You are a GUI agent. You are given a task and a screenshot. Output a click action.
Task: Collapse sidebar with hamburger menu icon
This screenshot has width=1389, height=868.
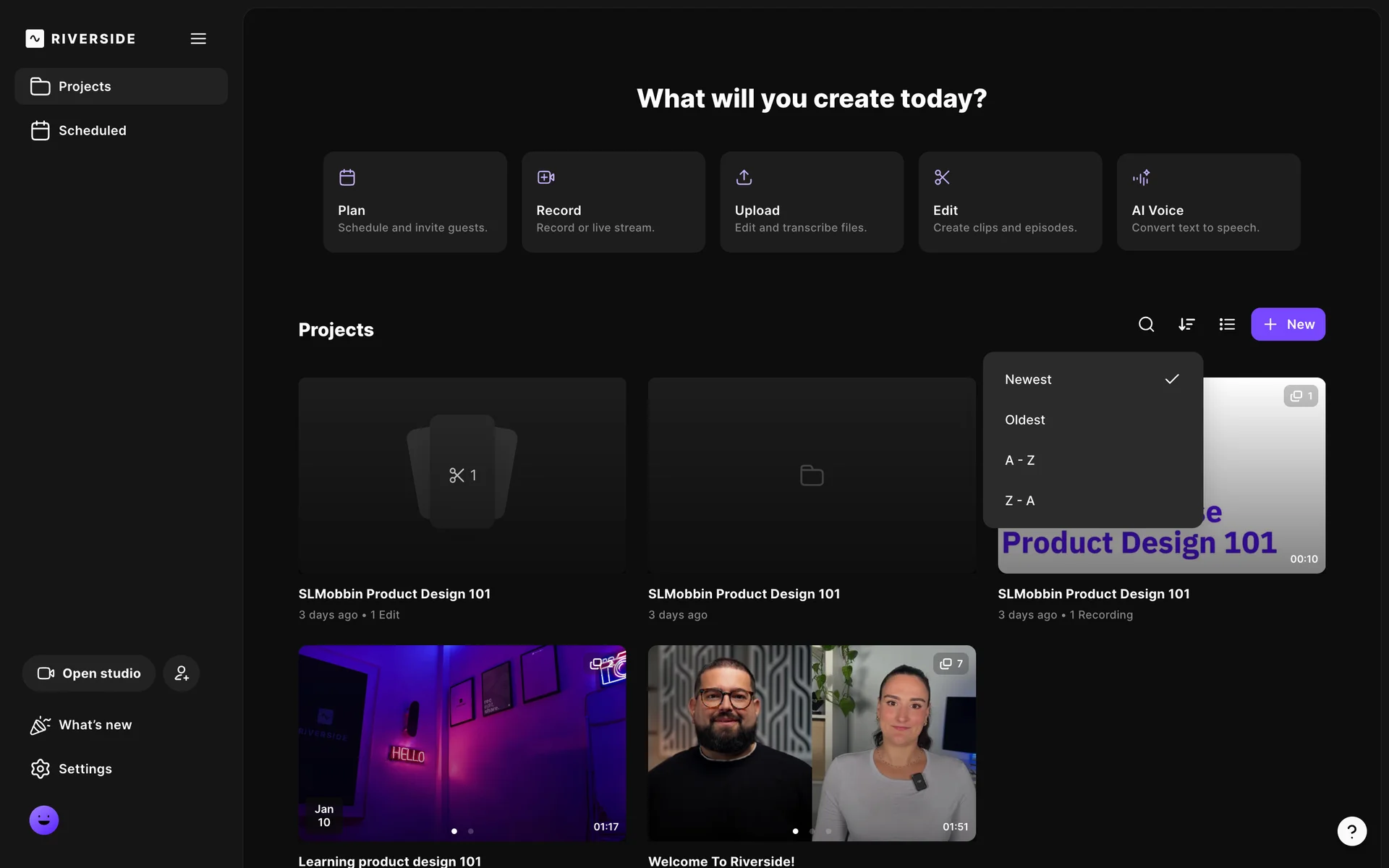(x=198, y=38)
